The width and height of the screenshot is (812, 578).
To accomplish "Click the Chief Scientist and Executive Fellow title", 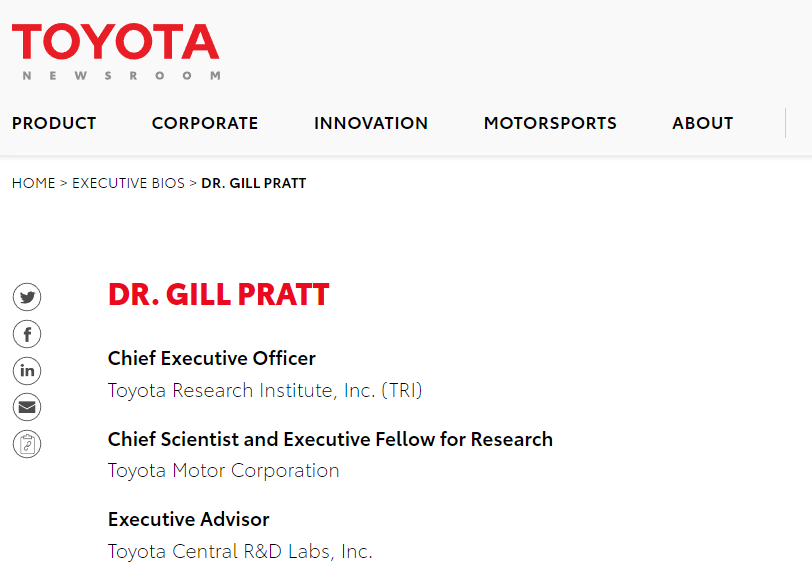I will tap(330, 439).
